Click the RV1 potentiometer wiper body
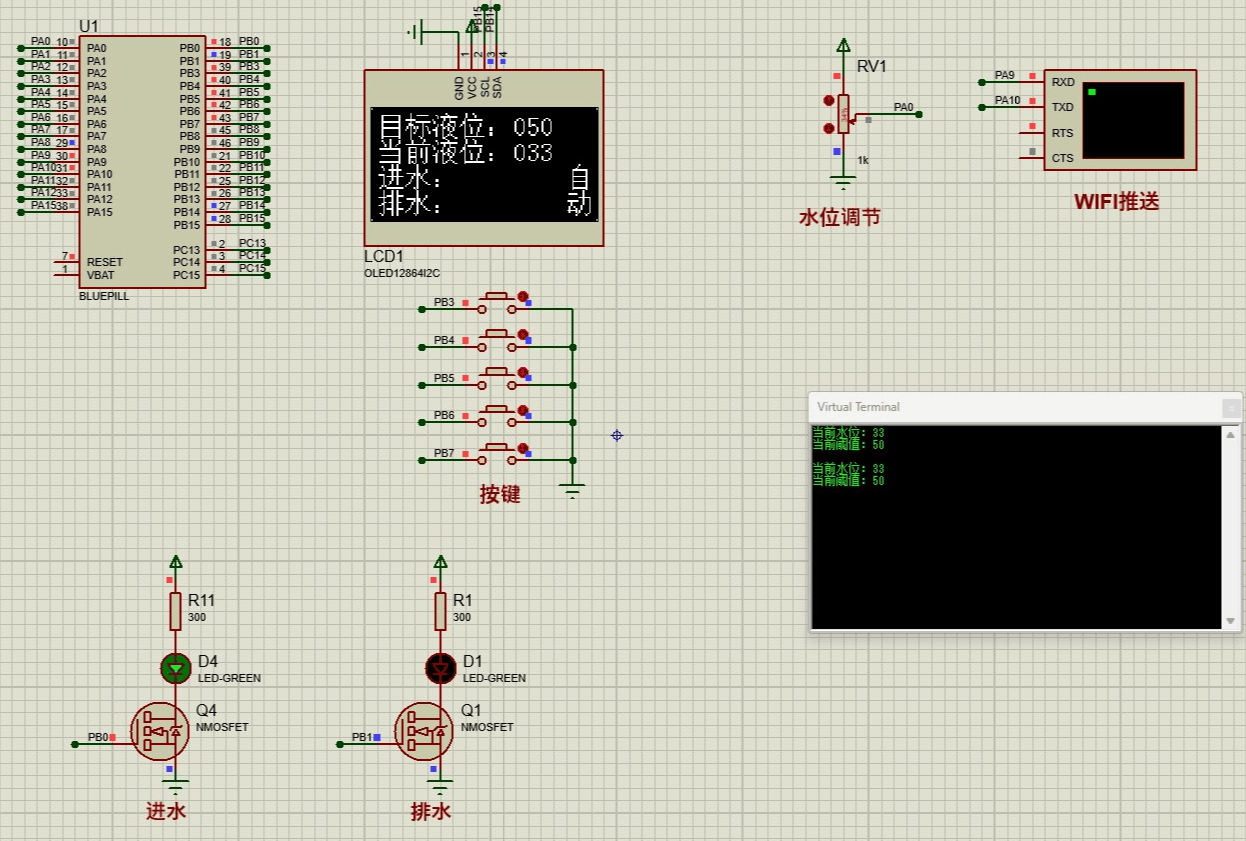The image size is (1246, 841). (x=844, y=114)
